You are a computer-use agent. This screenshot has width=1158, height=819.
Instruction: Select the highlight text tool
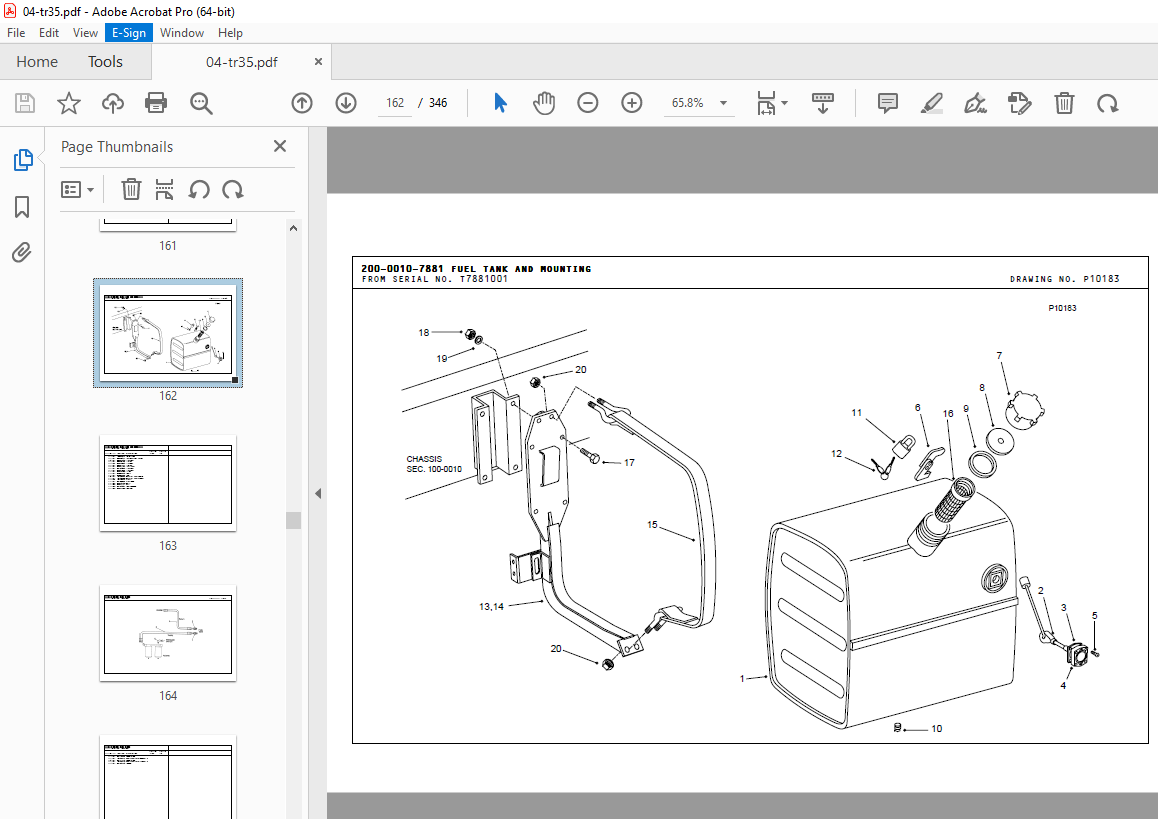(x=932, y=103)
